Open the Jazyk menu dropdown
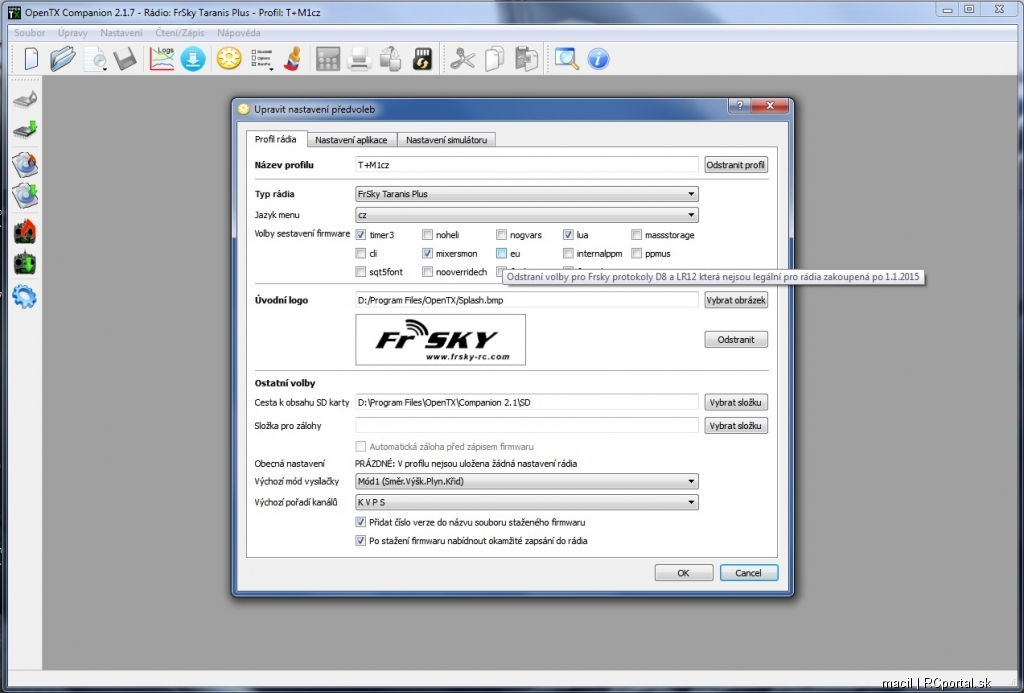The width and height of the screenshot is (1024, 693). coord(526,215)
